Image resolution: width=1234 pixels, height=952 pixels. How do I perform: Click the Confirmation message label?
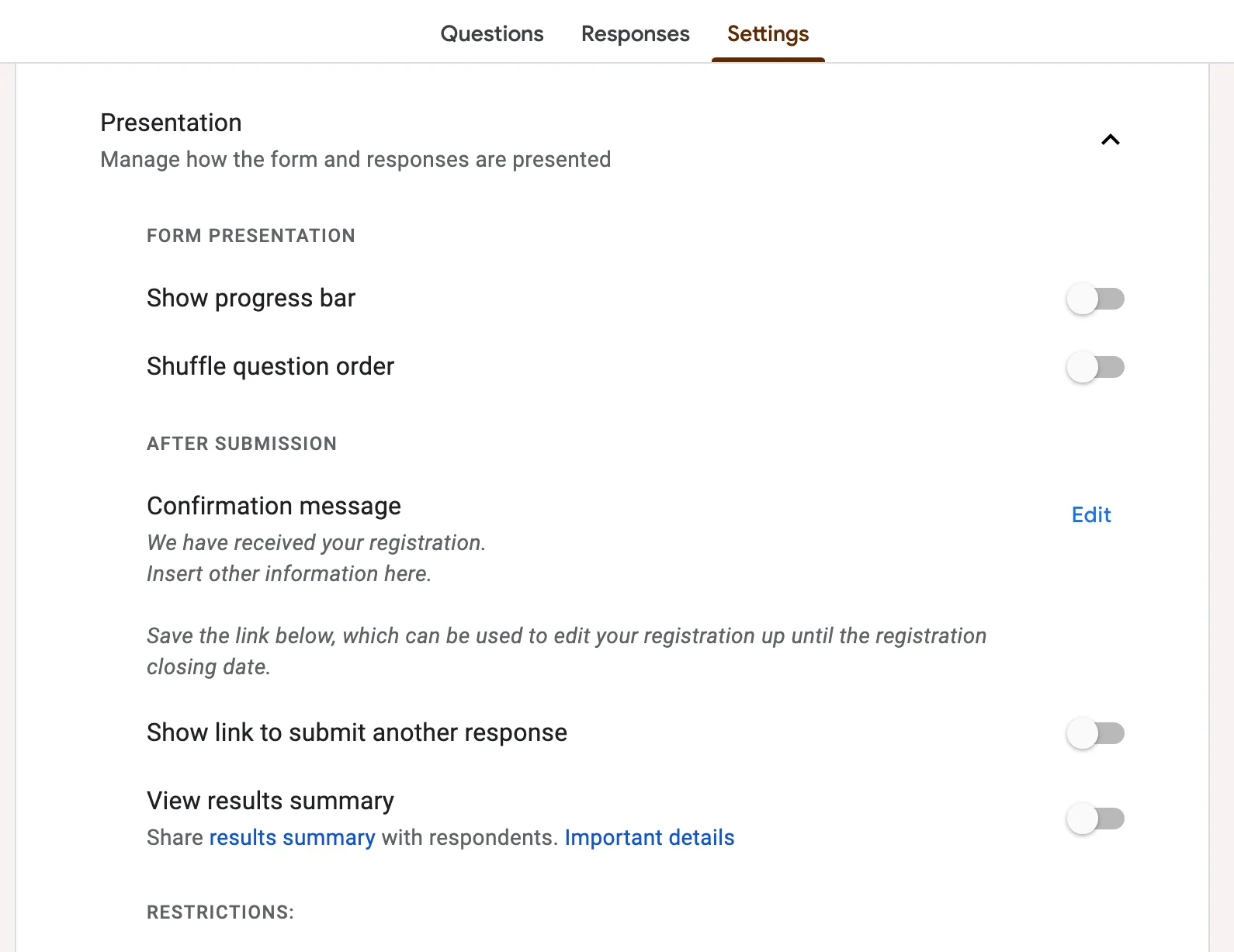(x=274, y=506)
